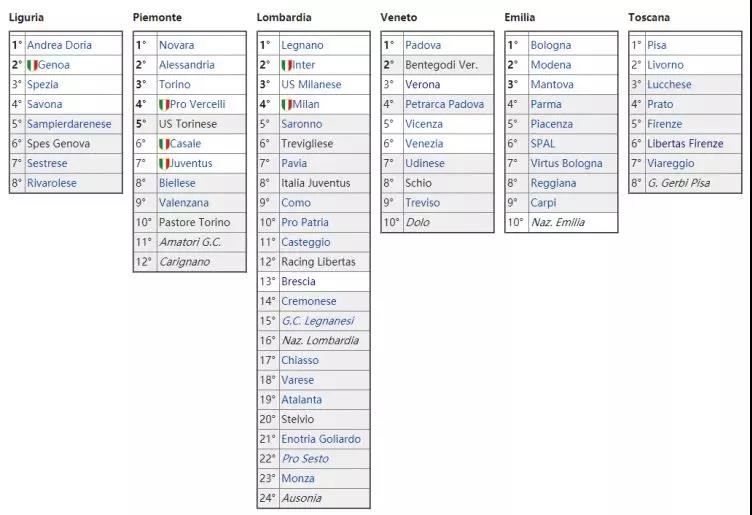The image size is (752, 515).
Task: Follow the Atalanta team link
Action: 301,400
